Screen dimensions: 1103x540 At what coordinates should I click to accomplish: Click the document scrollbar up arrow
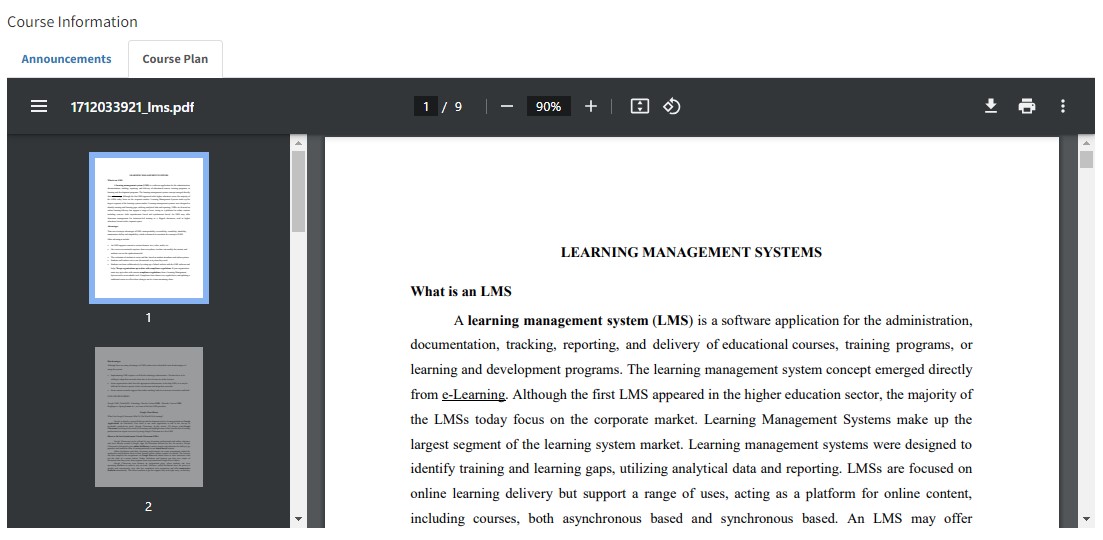(1087, 144)
